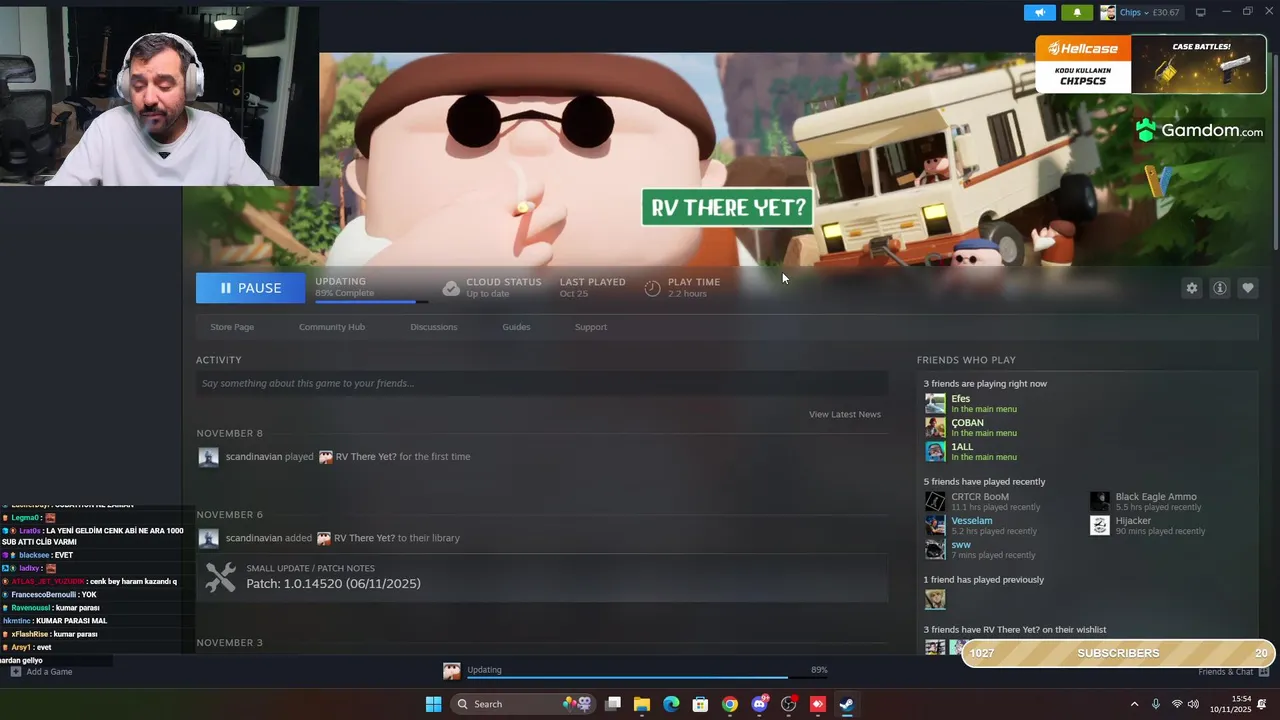The height and width of the screenshot is (720, 1280).
Task: Open friend Vesselam avatar
Action: point(935,525)
